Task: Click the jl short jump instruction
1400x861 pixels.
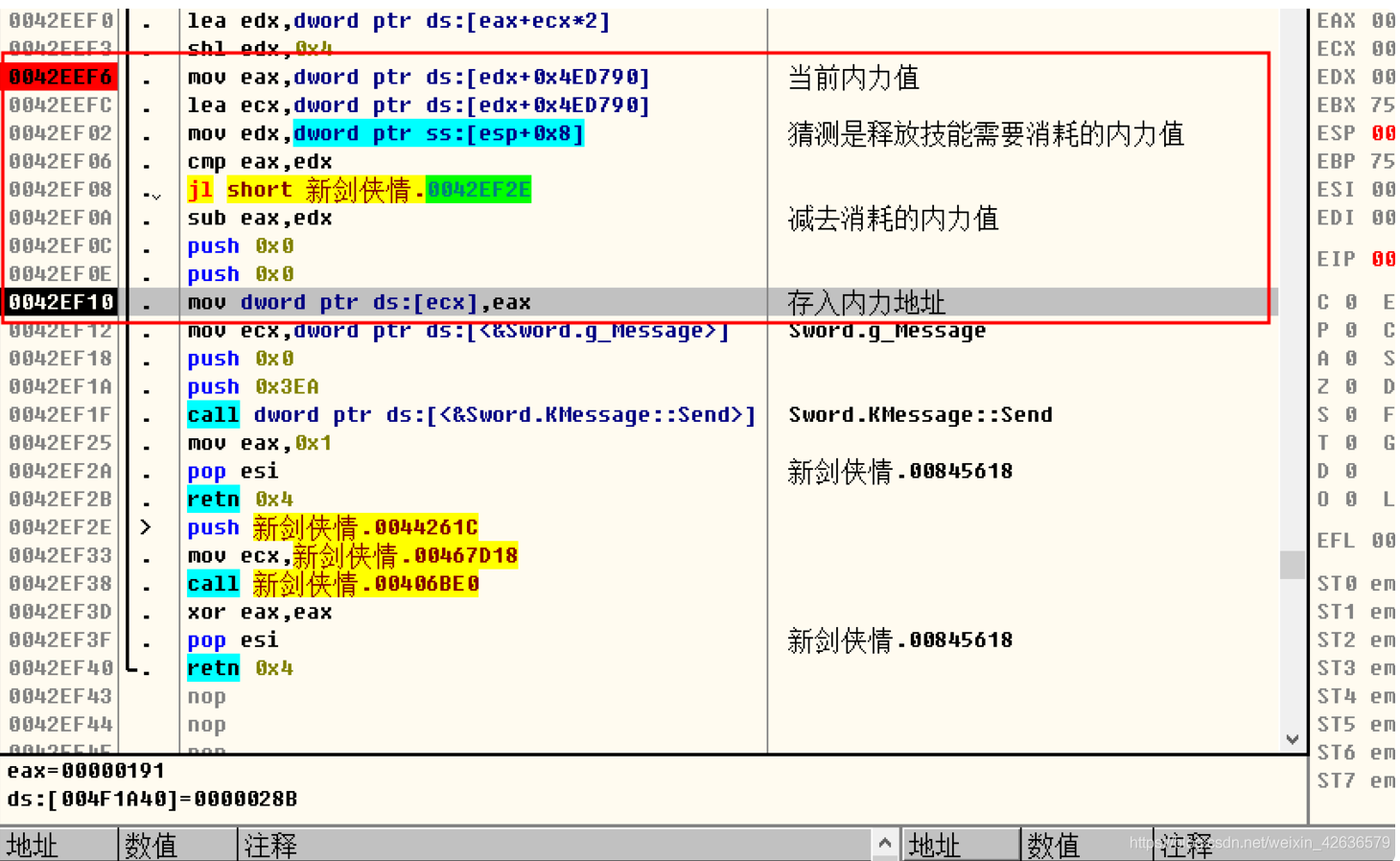Action: point(359,190)
